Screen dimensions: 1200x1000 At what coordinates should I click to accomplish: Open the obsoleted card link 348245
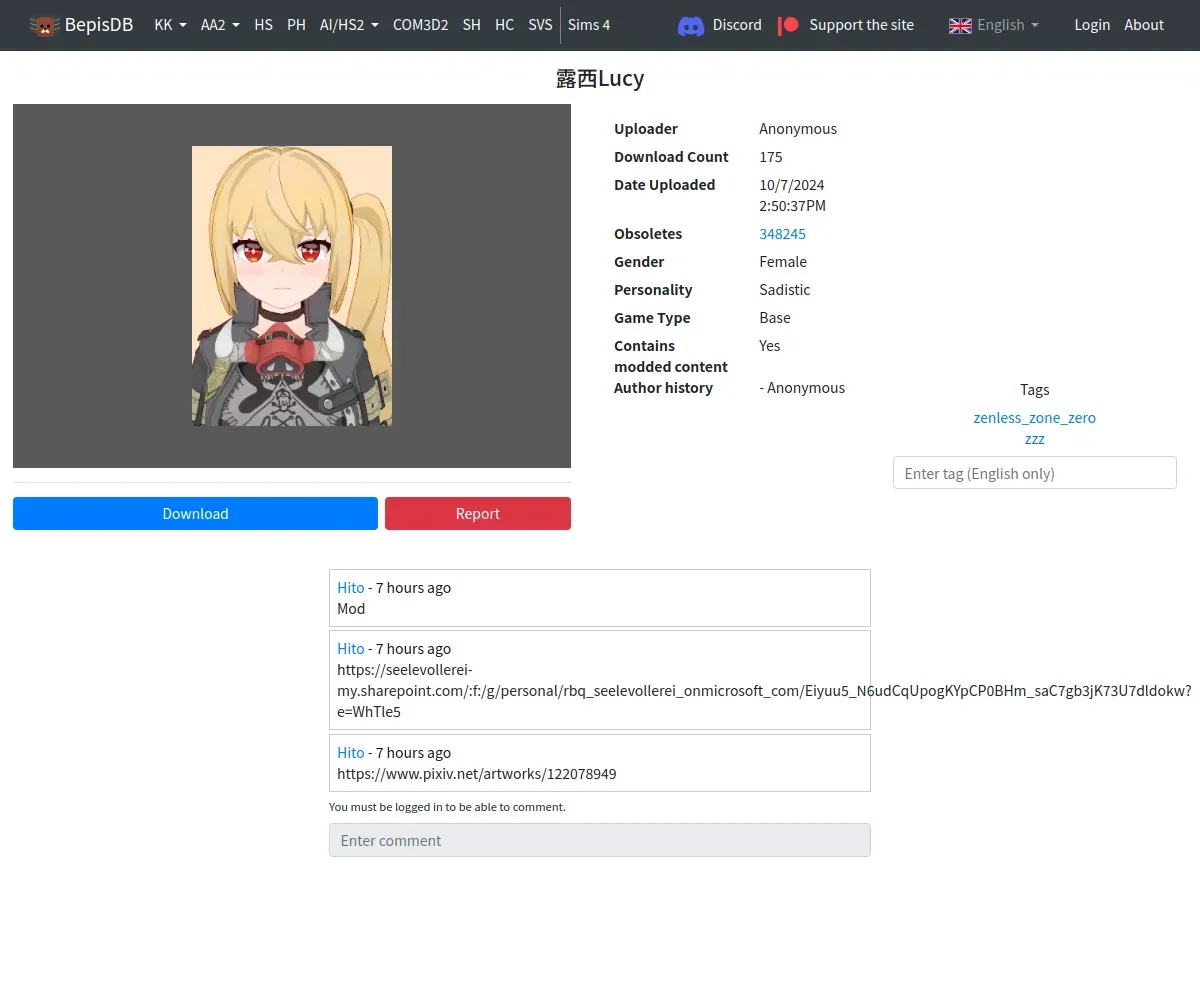[782, 234]
